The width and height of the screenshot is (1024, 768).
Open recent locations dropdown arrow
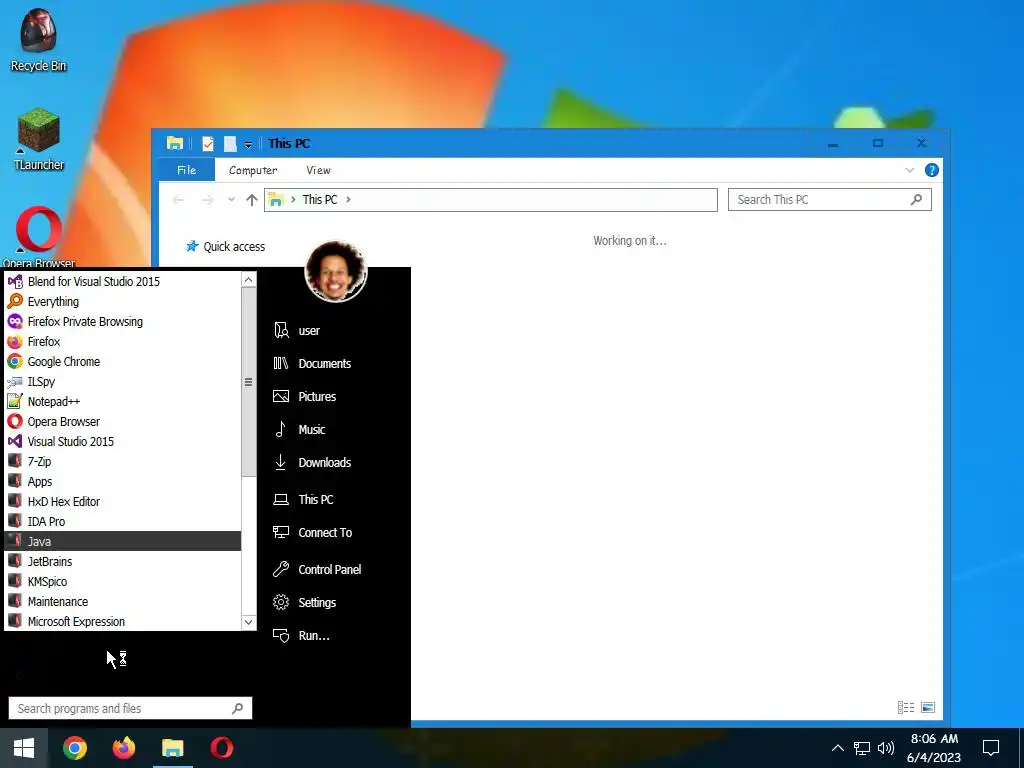coord(231,200)
